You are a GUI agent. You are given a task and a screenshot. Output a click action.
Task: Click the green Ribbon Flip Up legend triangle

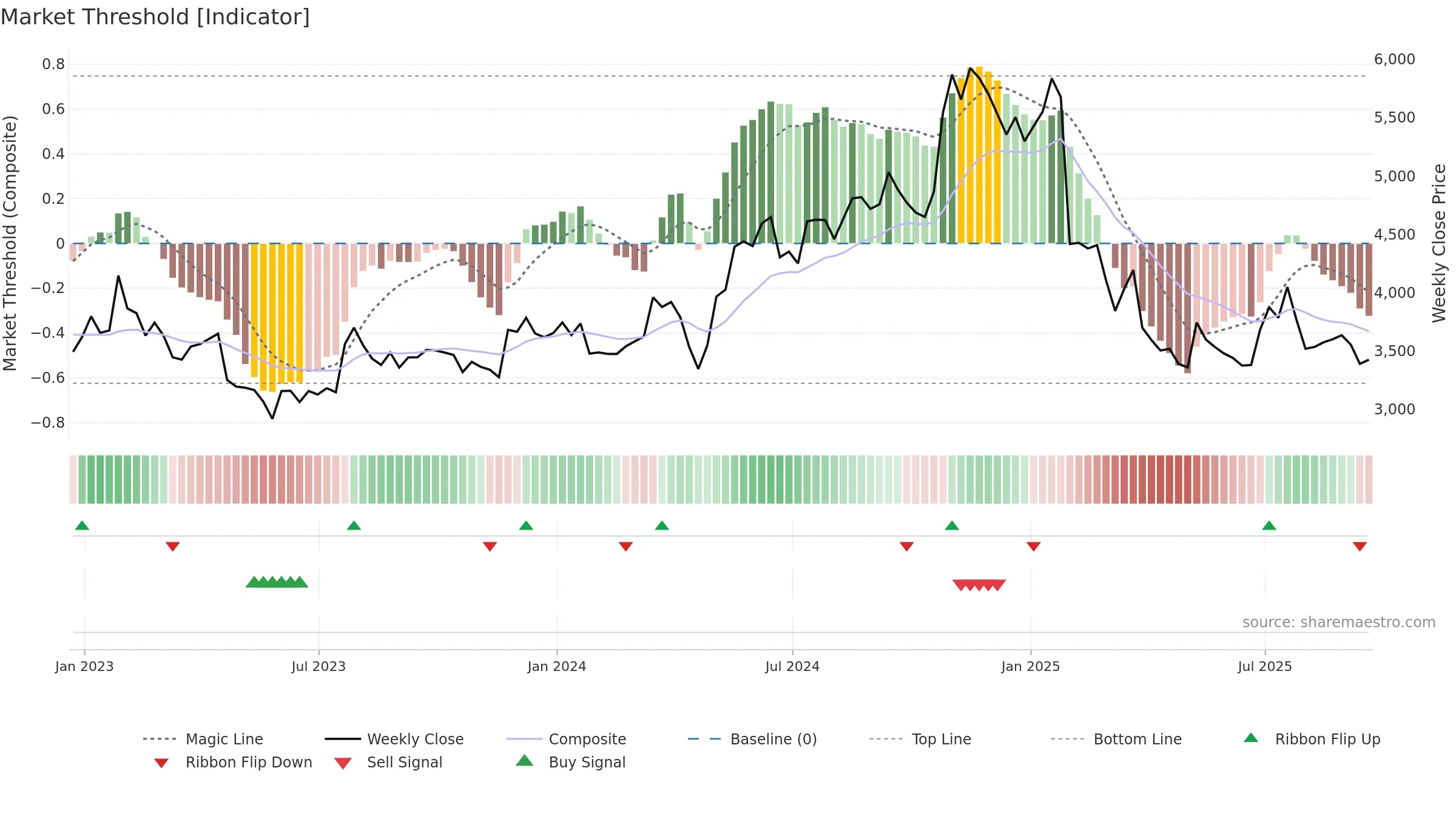tap(1251, 738)
